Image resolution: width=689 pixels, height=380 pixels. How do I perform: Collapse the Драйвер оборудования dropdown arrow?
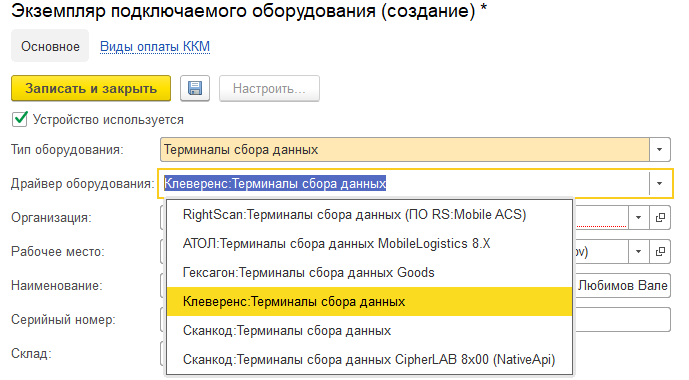click(x=660, y=183)
